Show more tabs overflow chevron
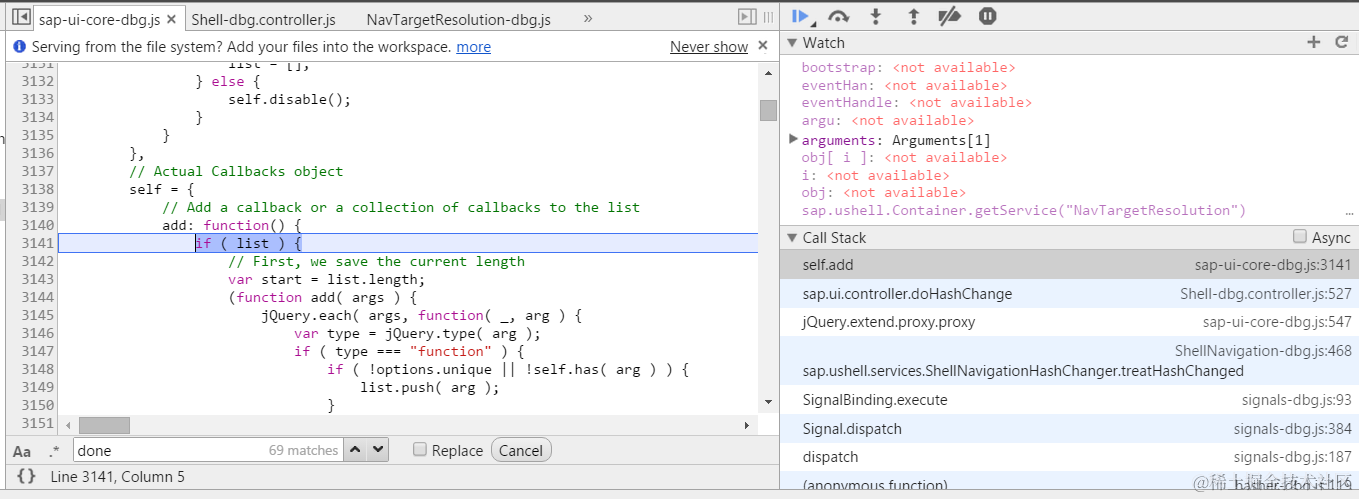The width and height of the screenshot is (1359, 499). click(588, 18)
